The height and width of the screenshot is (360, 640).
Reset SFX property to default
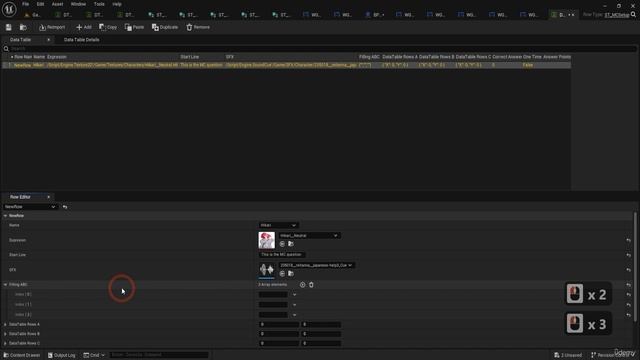point(629,270)
